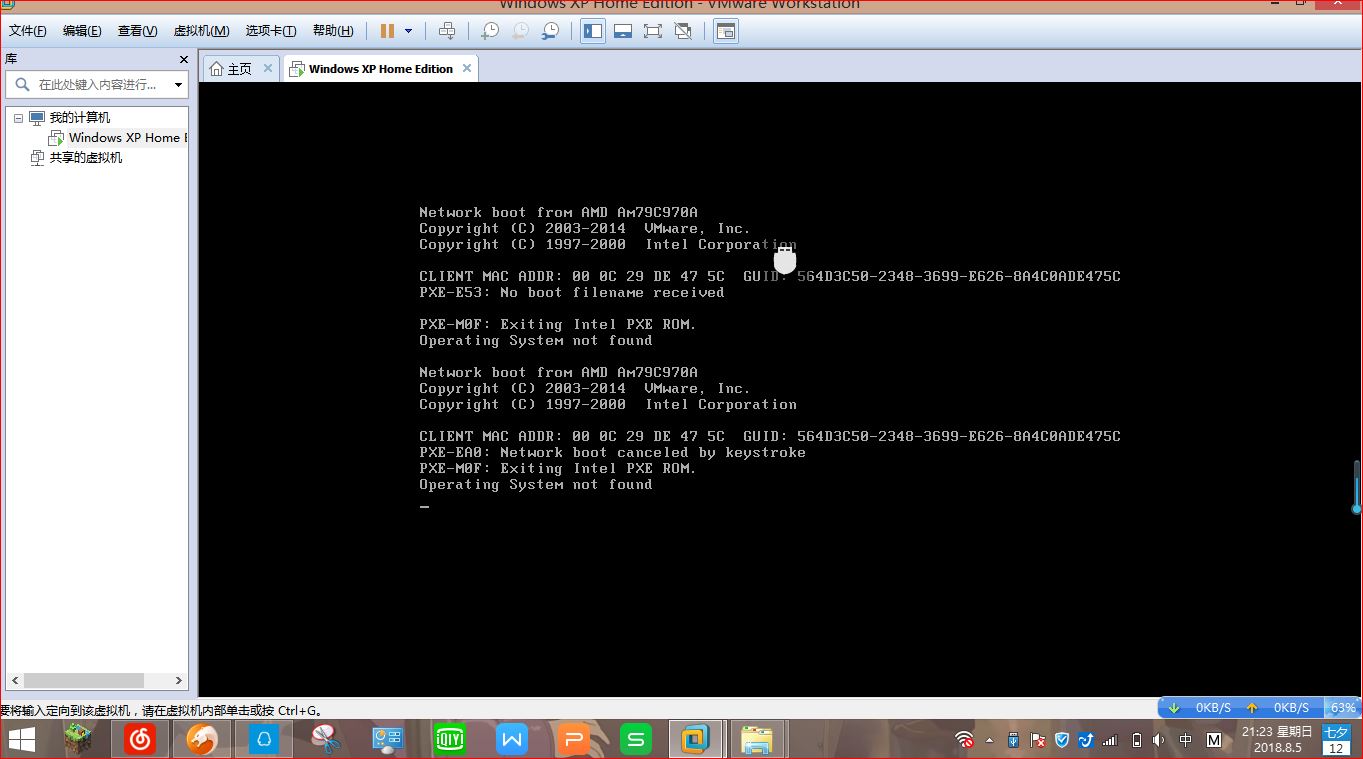Viewport: 1363px width, 759px height.
Task: Open Control Panel from the taskbar
Action: [388, 740]
